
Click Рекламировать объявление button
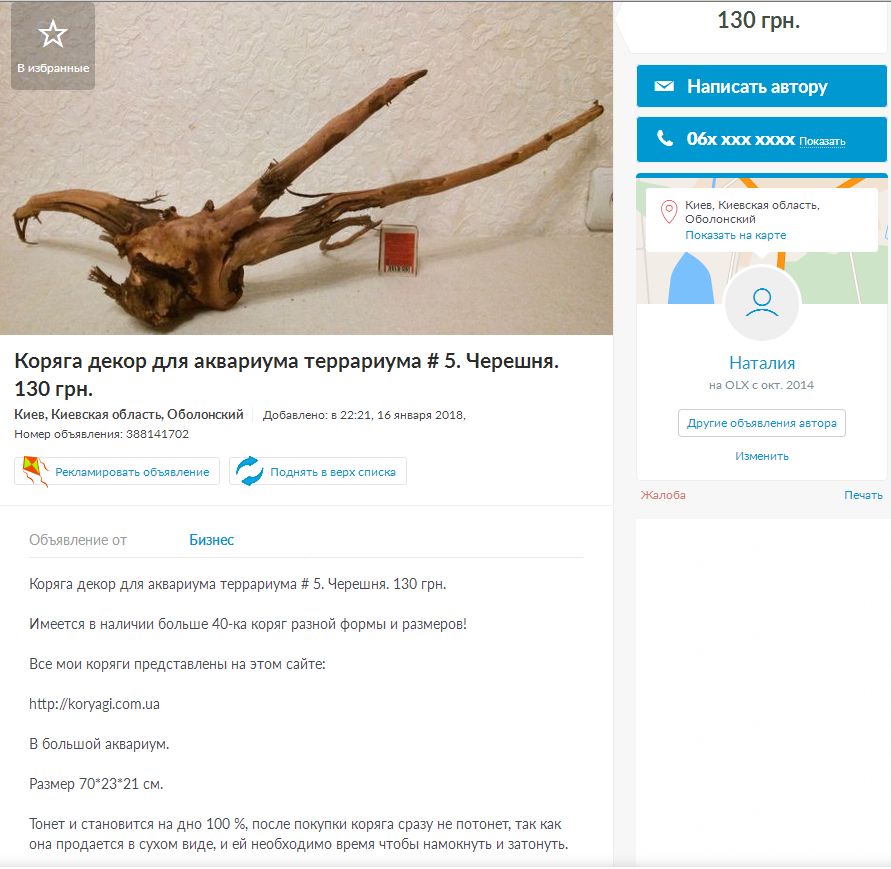pyautogui.click(x=116, y=471)
